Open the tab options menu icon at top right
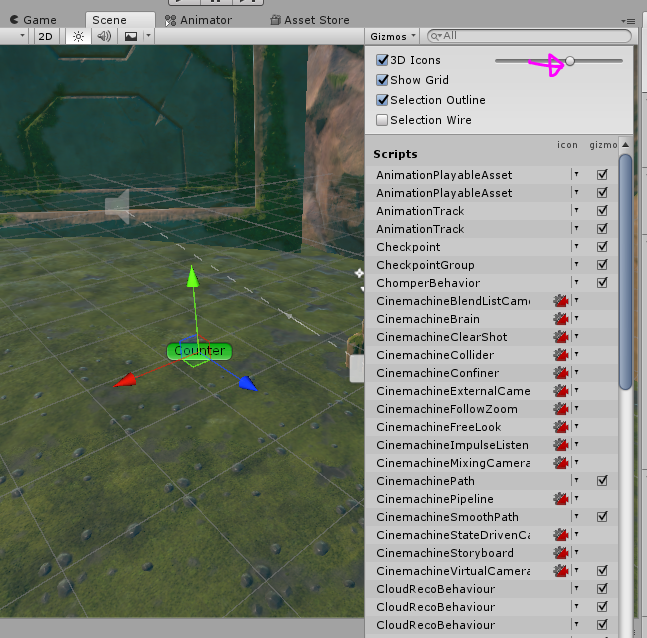Viewport: 647px width, 638px height. 628,21
